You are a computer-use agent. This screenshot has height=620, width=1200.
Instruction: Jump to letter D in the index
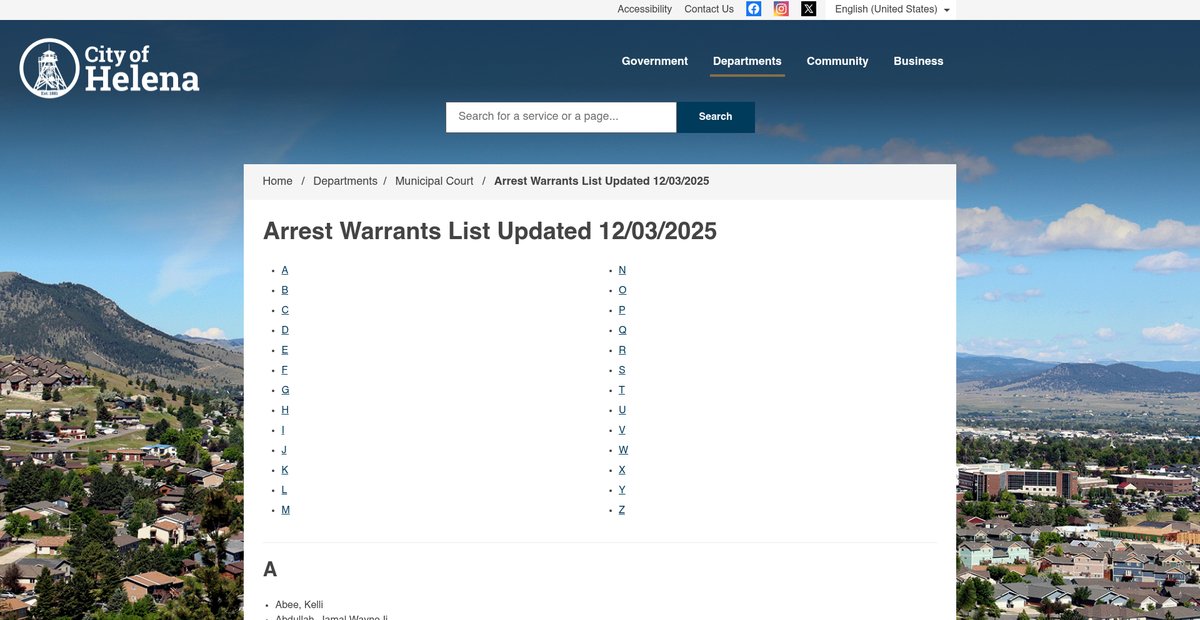tap(285, 330)
